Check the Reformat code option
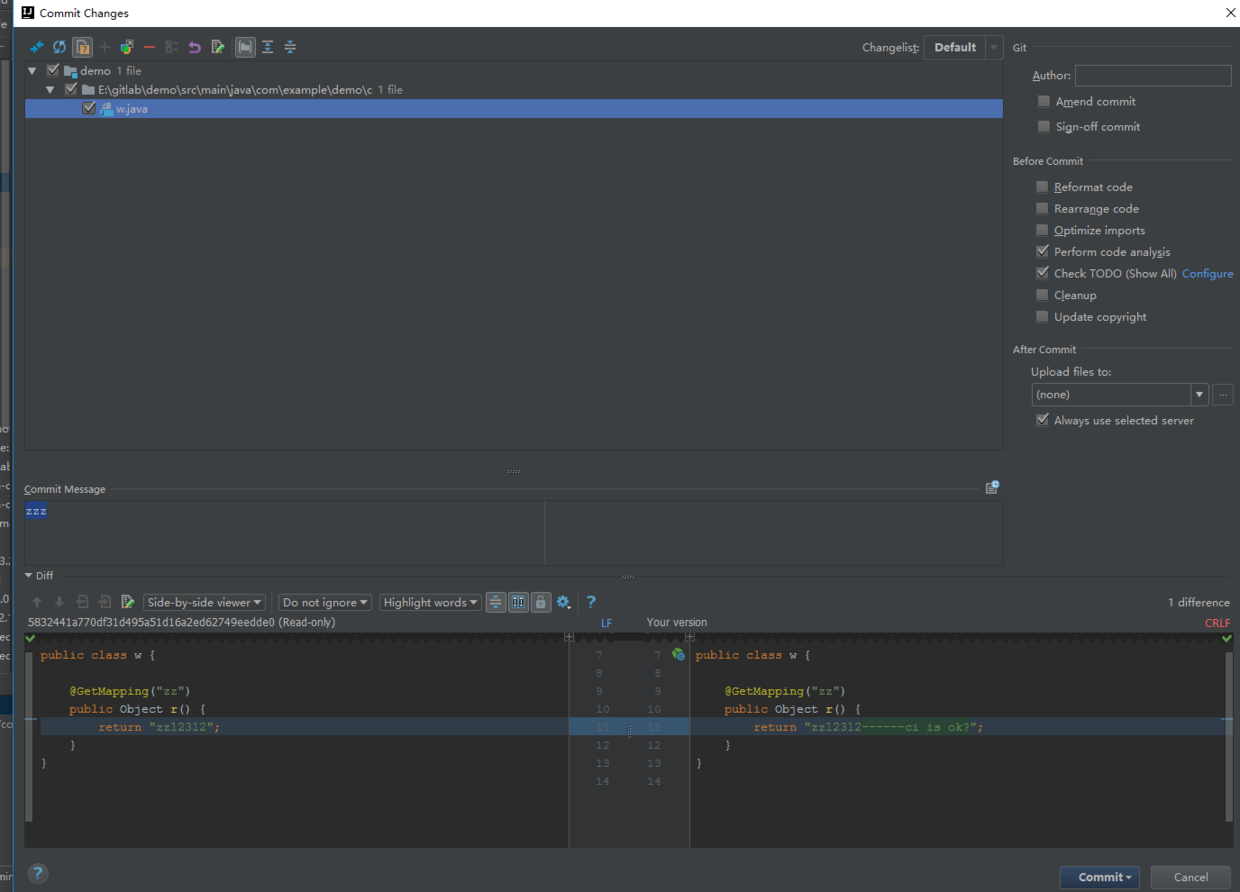1240x892 pixels. [1042, 187]
